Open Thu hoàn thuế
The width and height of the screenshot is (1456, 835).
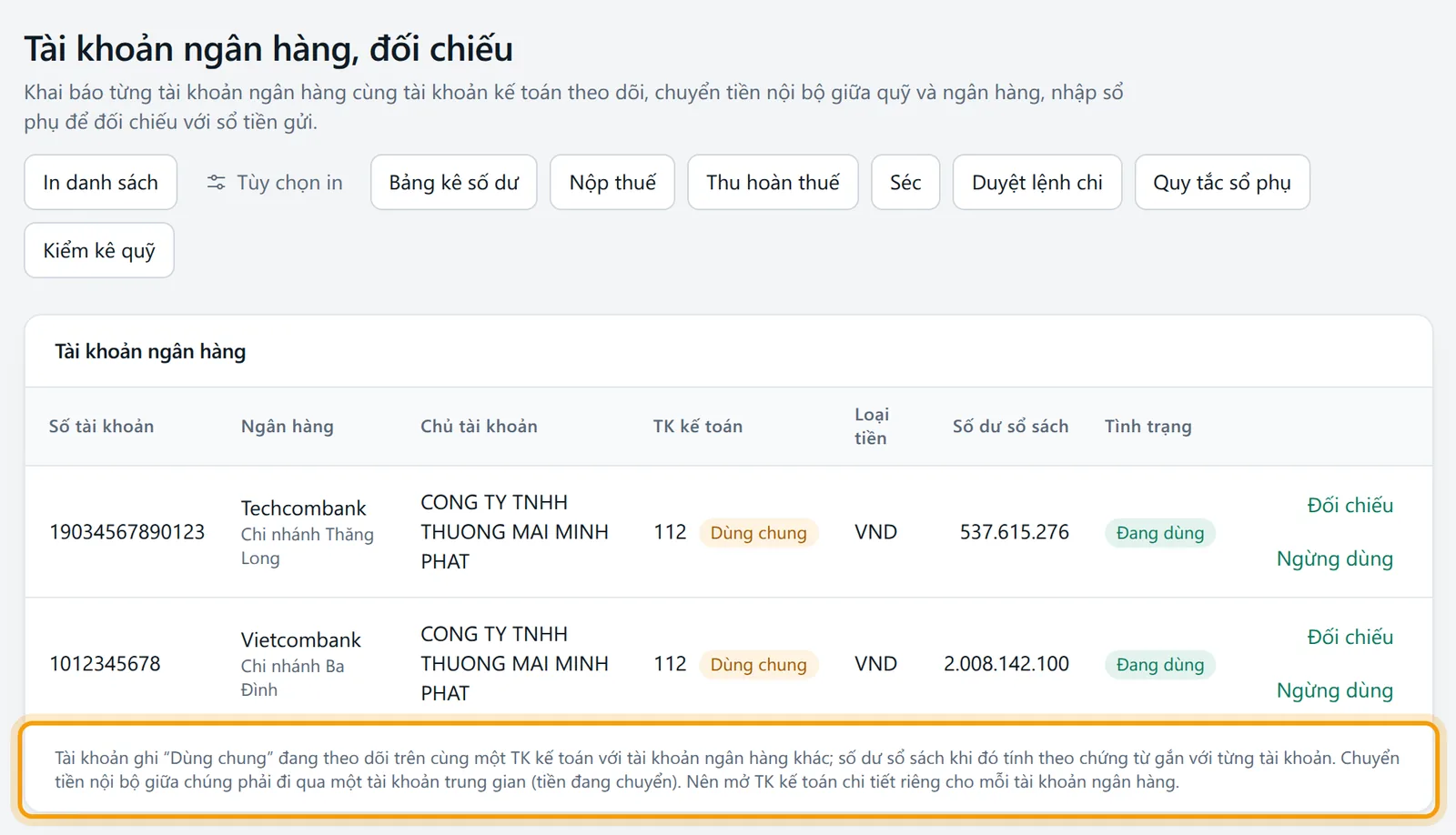[773, 183]
